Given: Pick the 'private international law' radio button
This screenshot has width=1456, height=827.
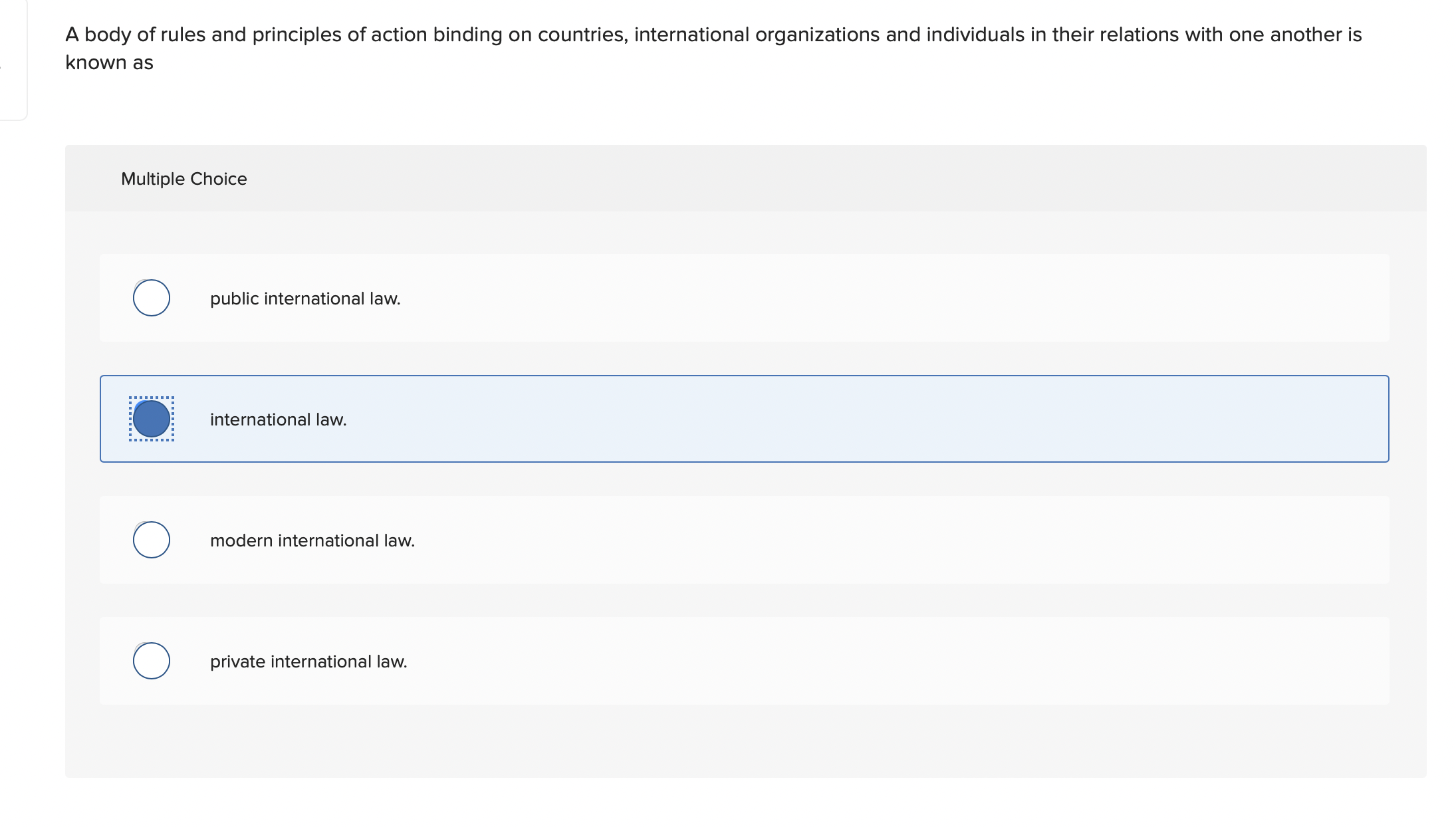Looking at the screenshot, I should click(152, 661).
